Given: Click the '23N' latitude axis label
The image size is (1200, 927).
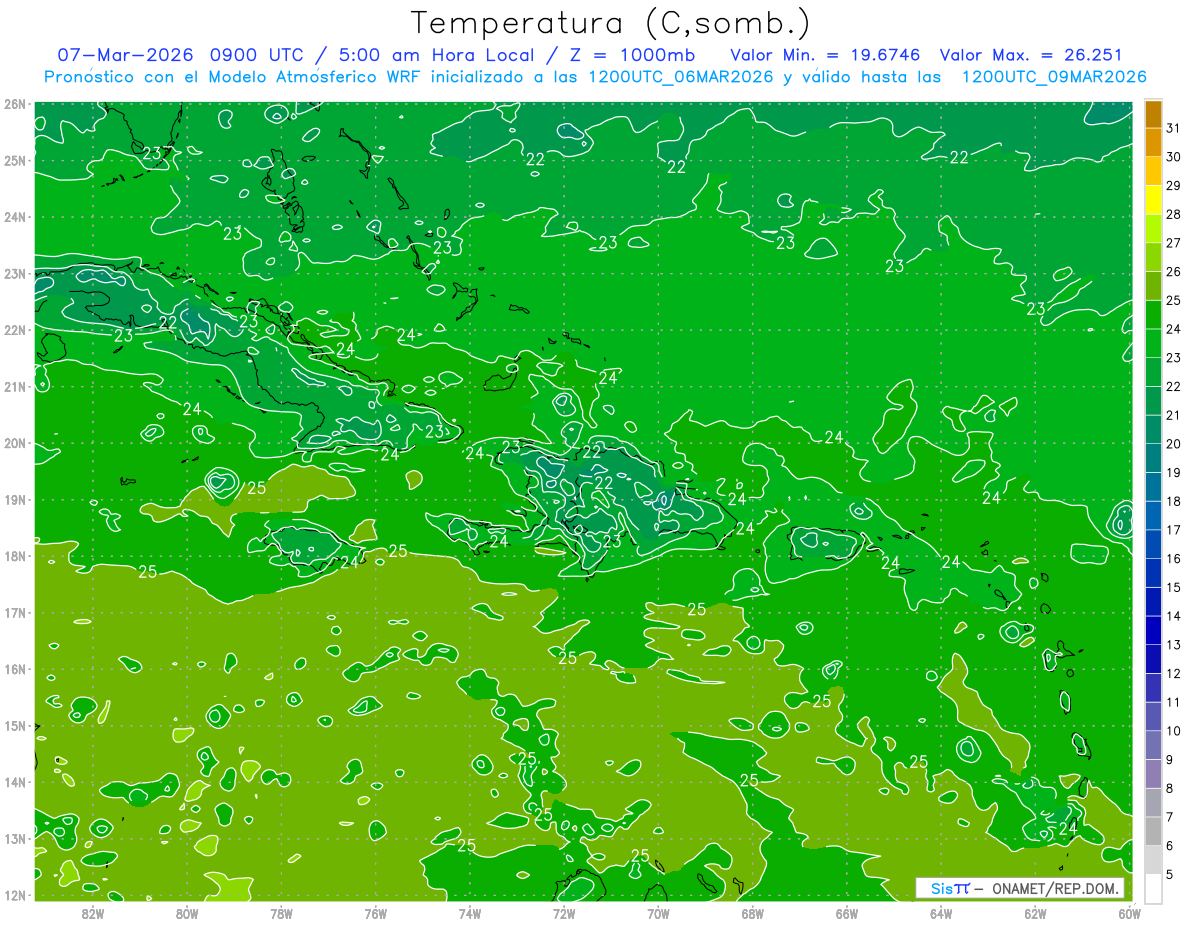Looking at the screenshot, I should point(15,273).
